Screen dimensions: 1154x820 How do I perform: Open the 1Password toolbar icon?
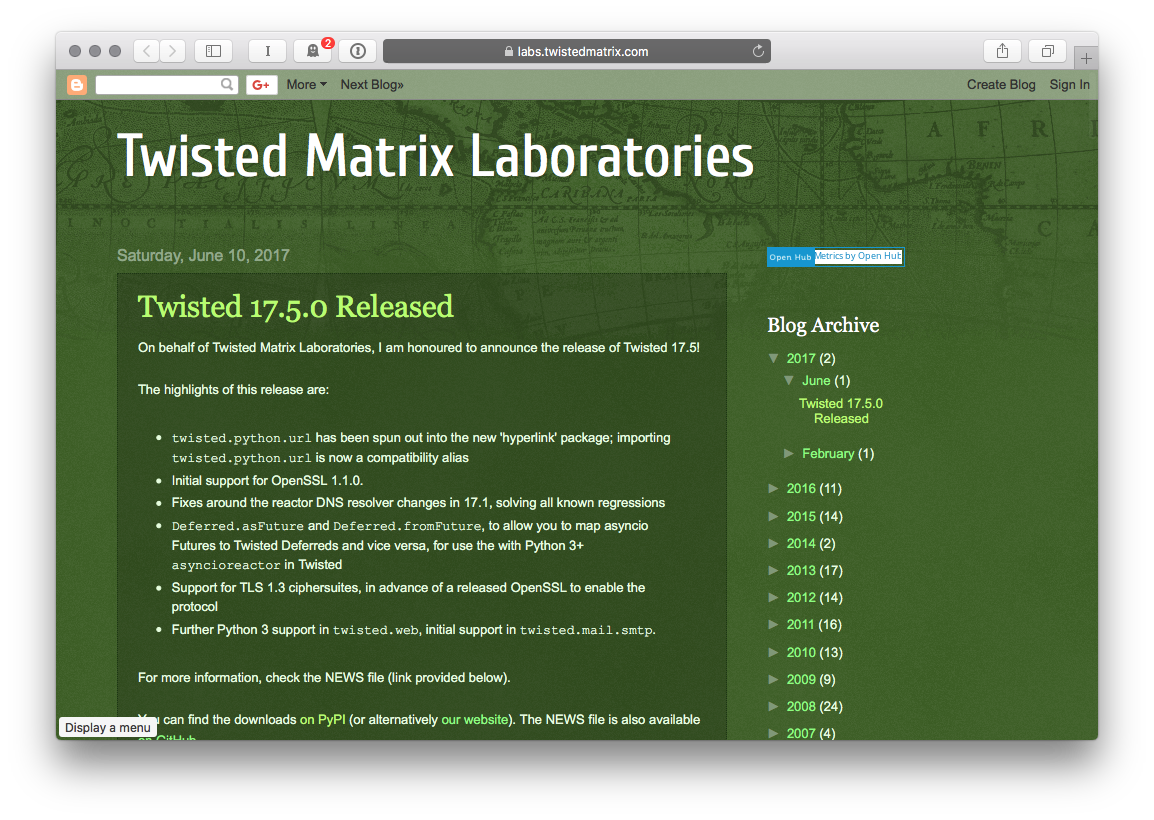click(x=358, y=51)
